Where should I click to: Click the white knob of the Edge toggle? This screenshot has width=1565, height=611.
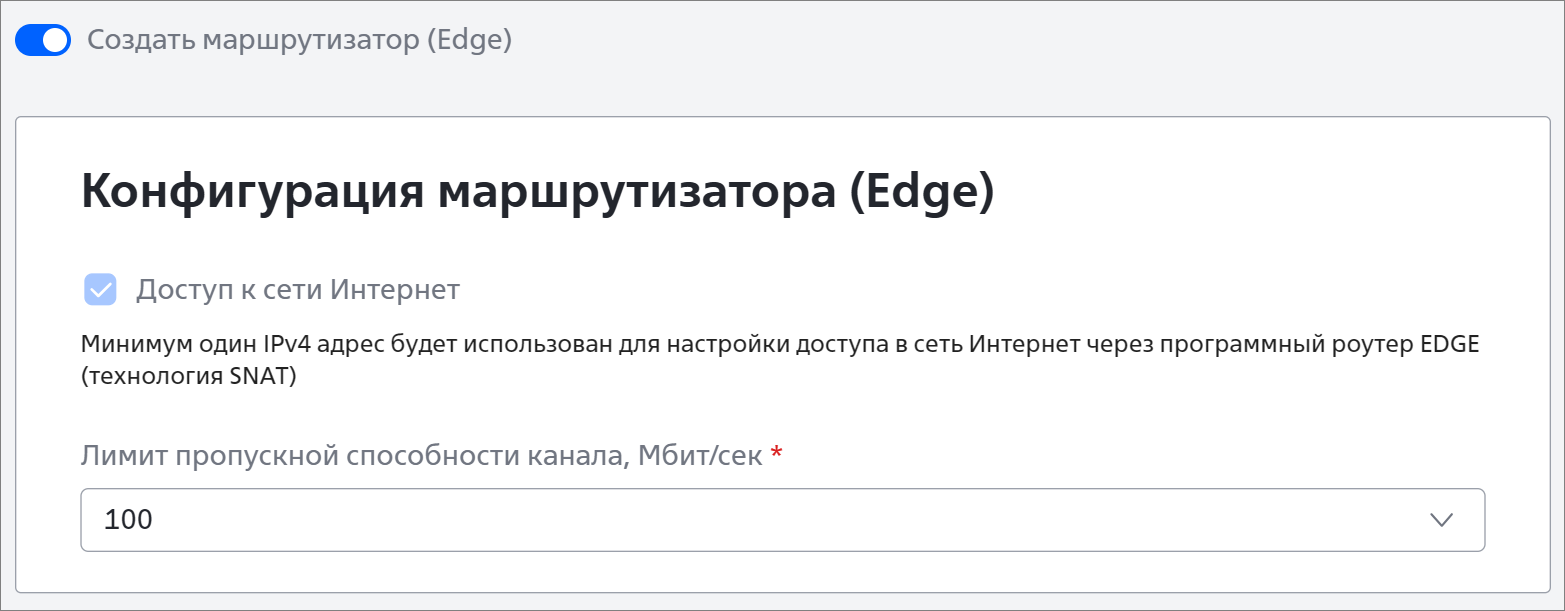[x=56, y=40]
